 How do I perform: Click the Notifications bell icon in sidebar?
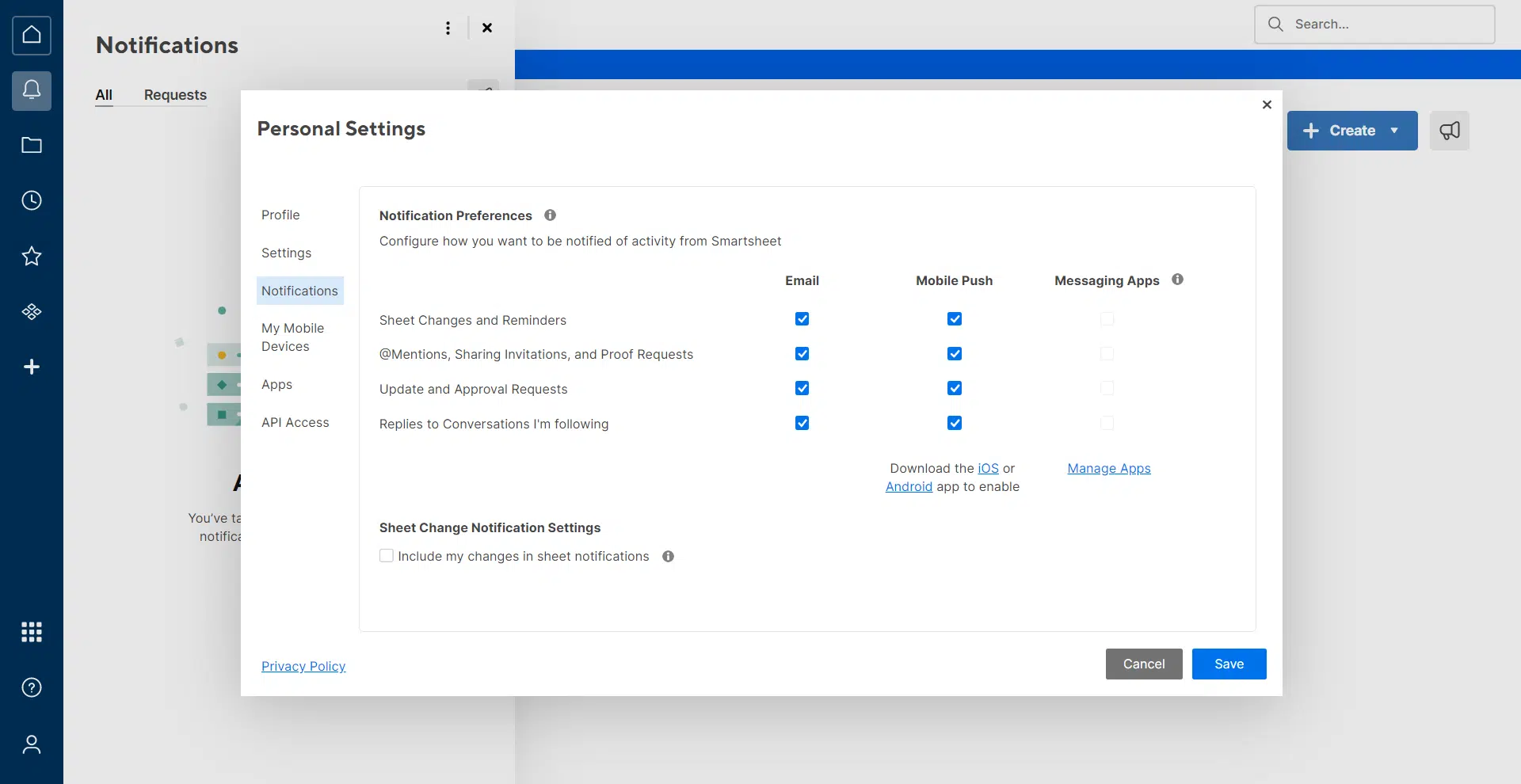click(32, 90)
